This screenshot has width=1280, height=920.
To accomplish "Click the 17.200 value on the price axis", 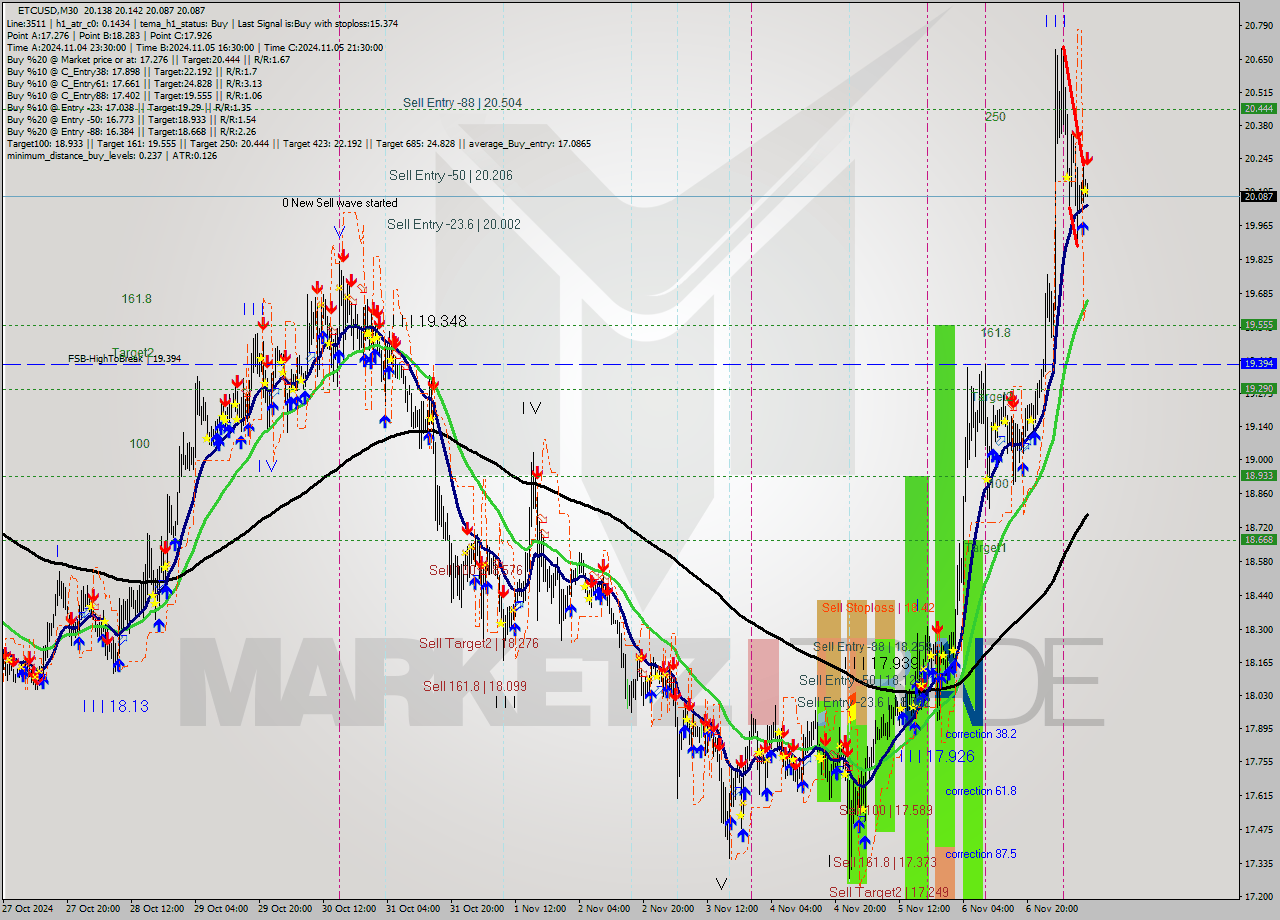I will point(1258,896).
